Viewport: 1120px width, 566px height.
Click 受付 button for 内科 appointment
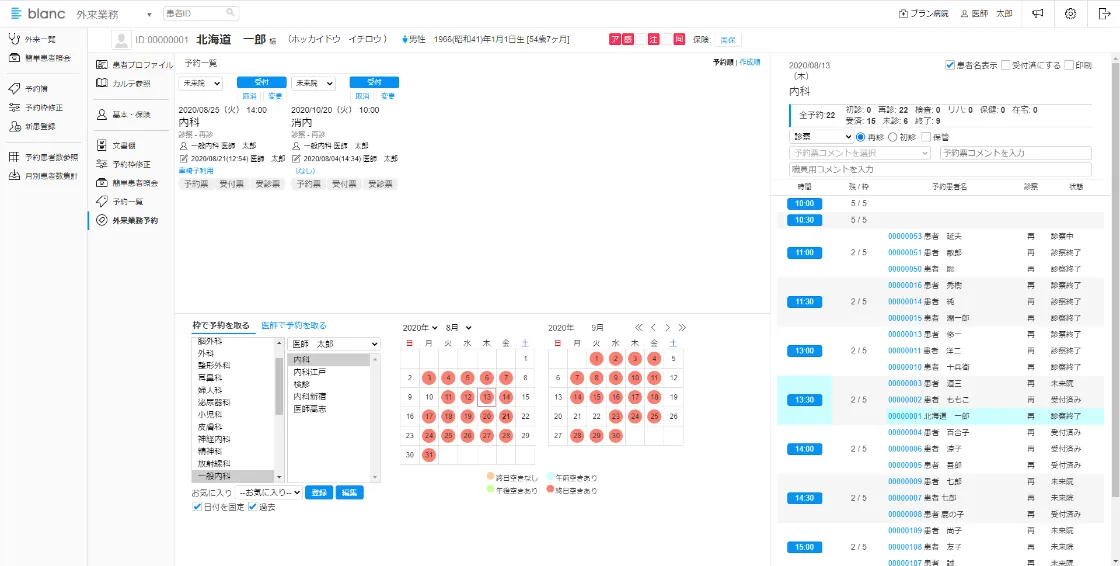(261, 82)
